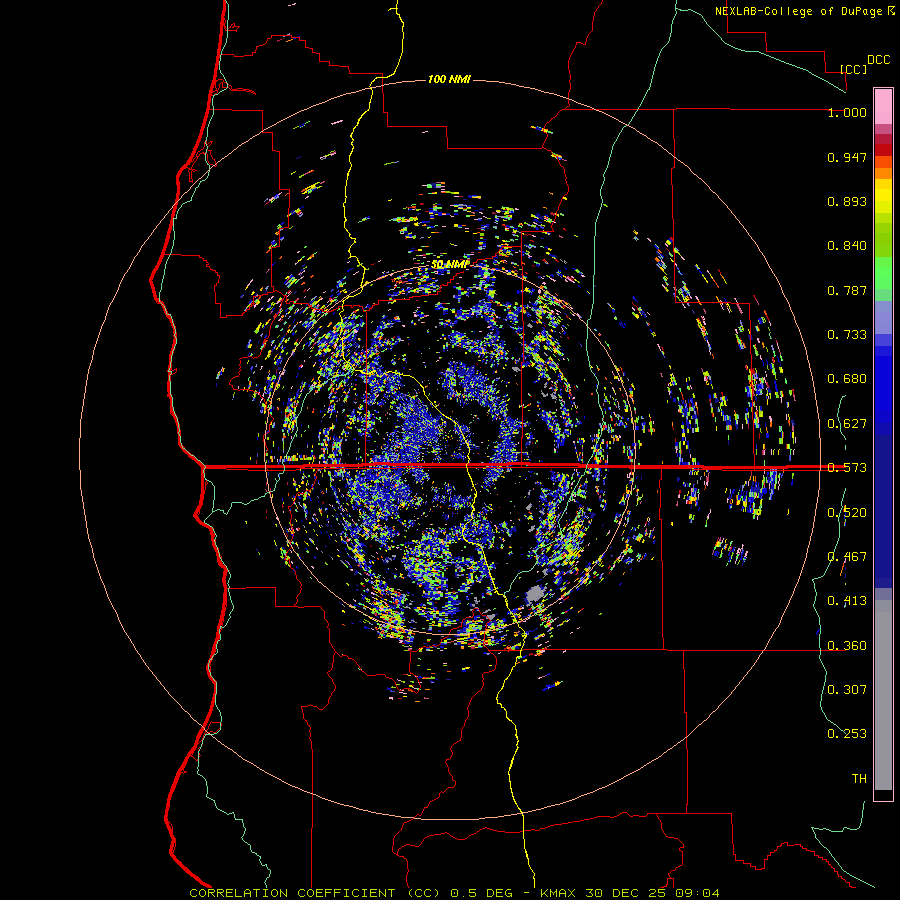Viewport: 900px width, 900px height.
Task: Click the 0.840 legend value
Action: coord(847,246)
